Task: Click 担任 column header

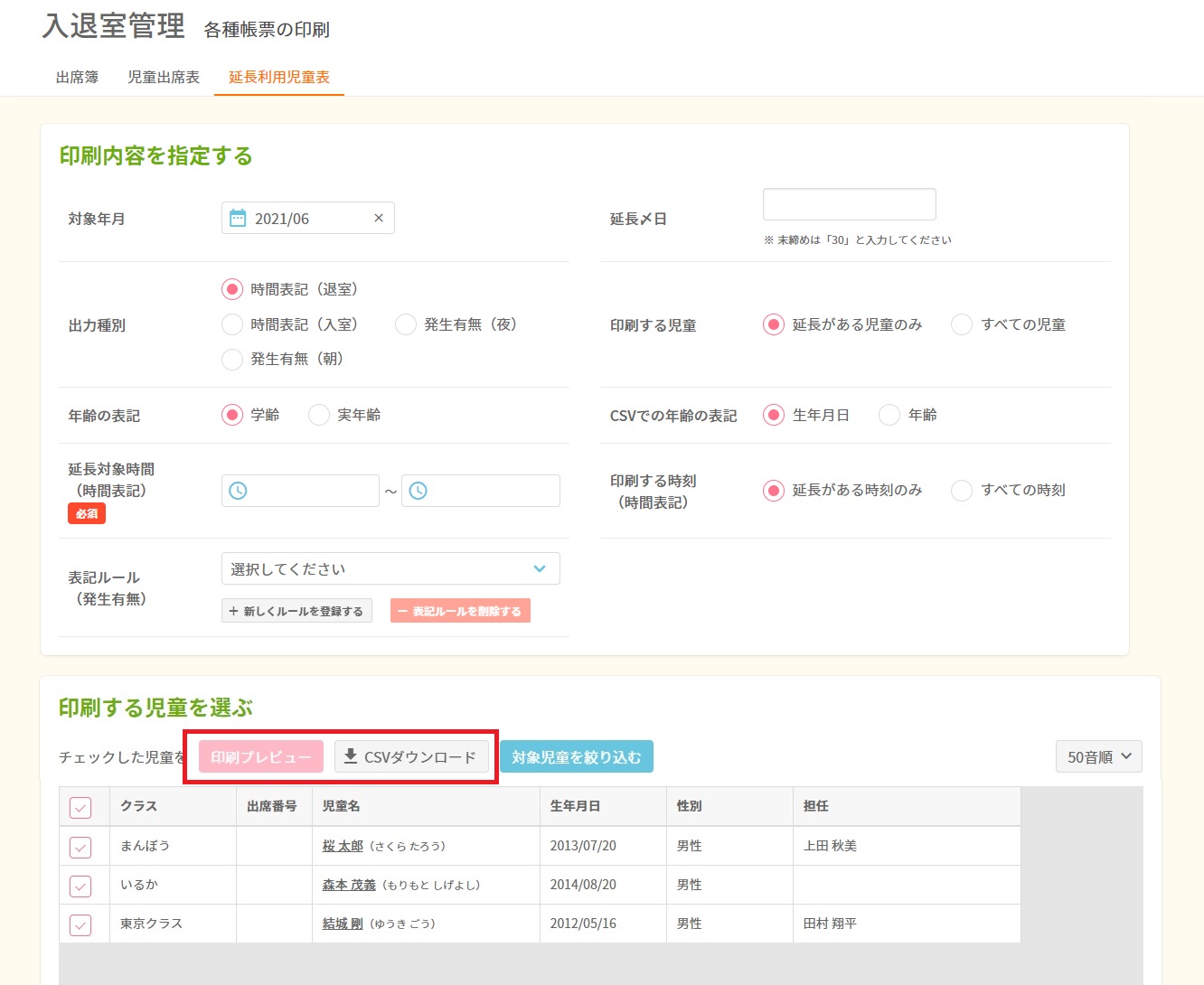Action: [x=907, y=806]
